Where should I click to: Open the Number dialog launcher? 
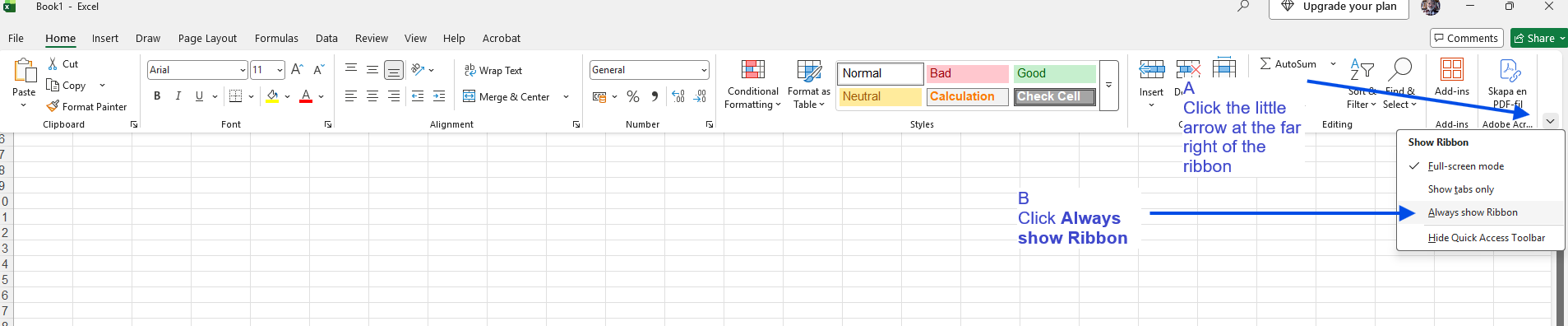coord(710,124)
